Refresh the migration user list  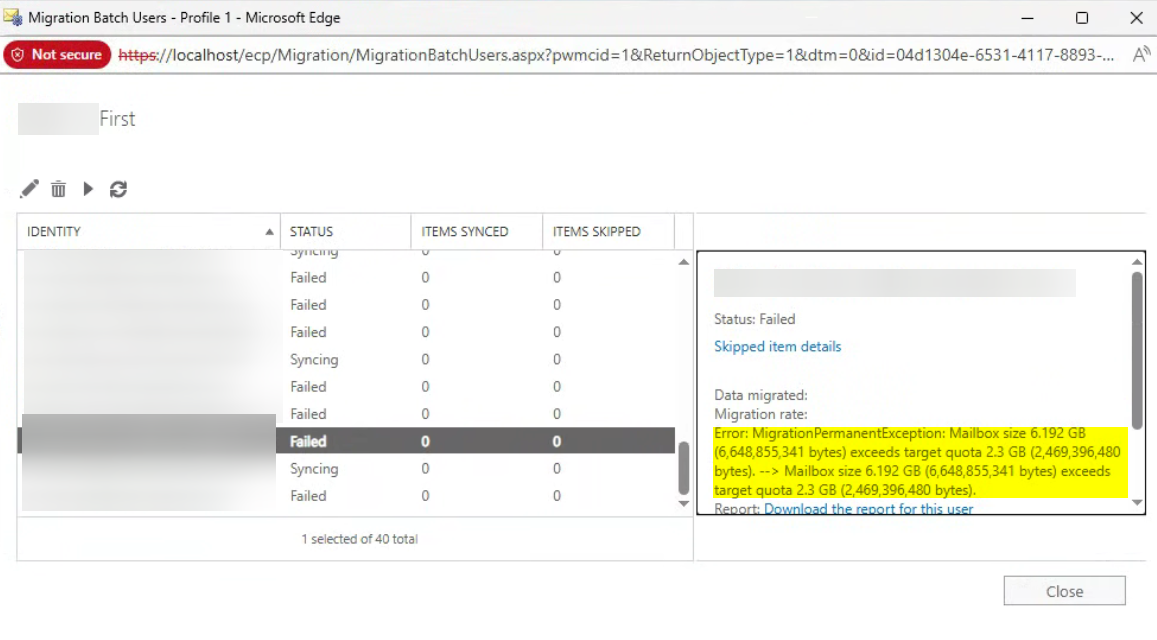[x=118, y=189]
